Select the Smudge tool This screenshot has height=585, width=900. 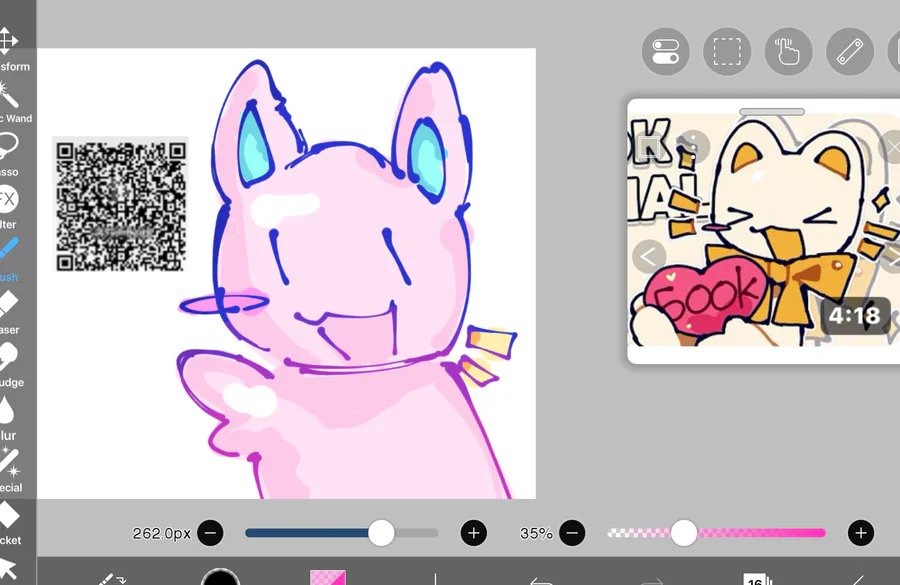pyautogui.click(x=10, y=365)
